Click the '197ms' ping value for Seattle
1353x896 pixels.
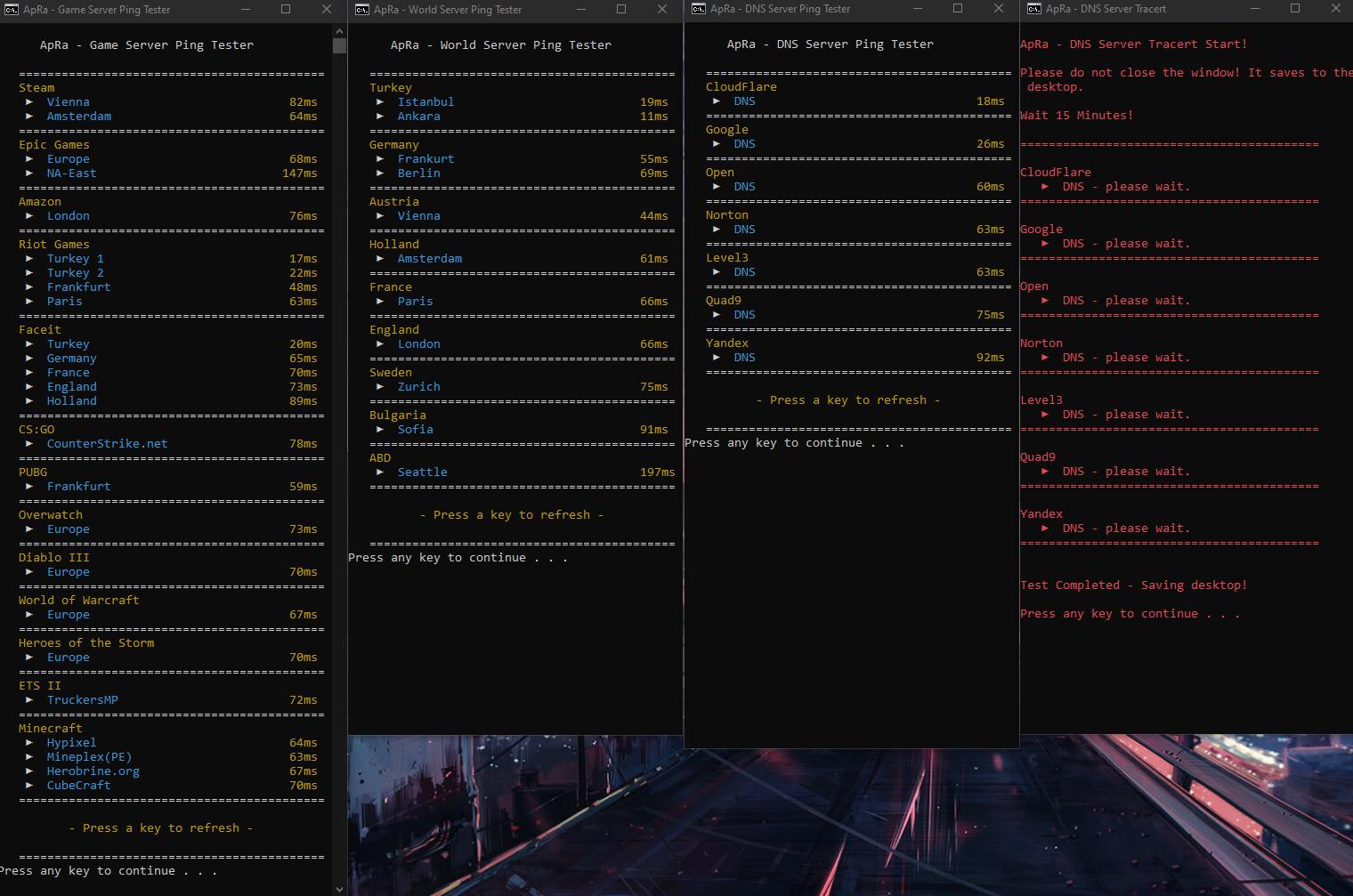658,472
